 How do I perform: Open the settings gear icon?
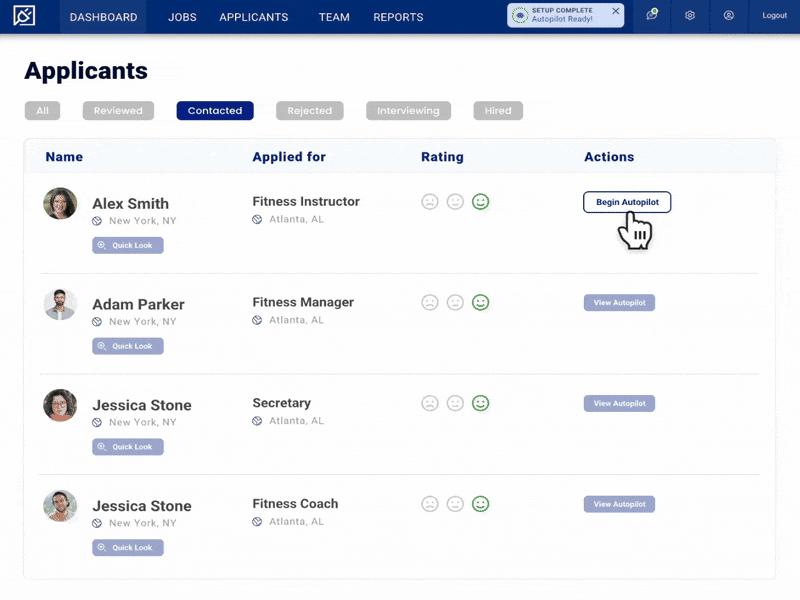pyautogui.click(x=690, y=16)
